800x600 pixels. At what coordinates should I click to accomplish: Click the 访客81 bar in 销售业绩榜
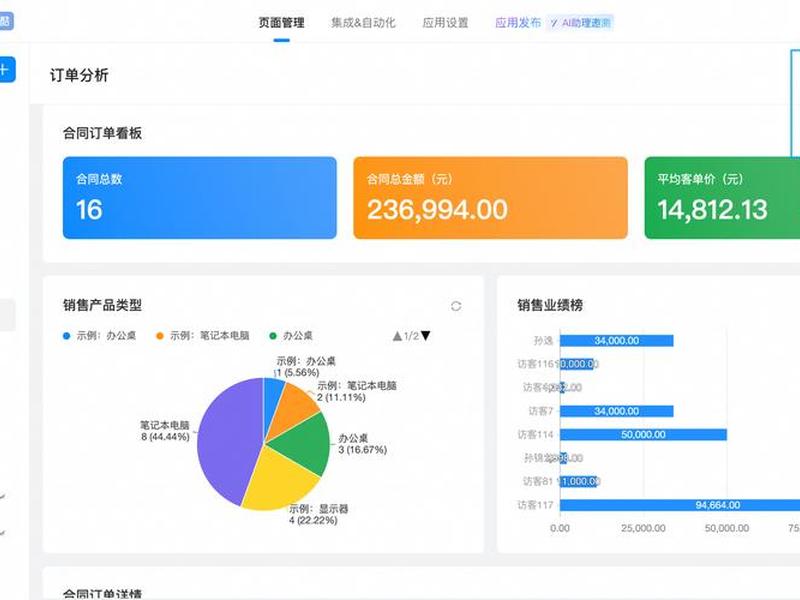578,481
